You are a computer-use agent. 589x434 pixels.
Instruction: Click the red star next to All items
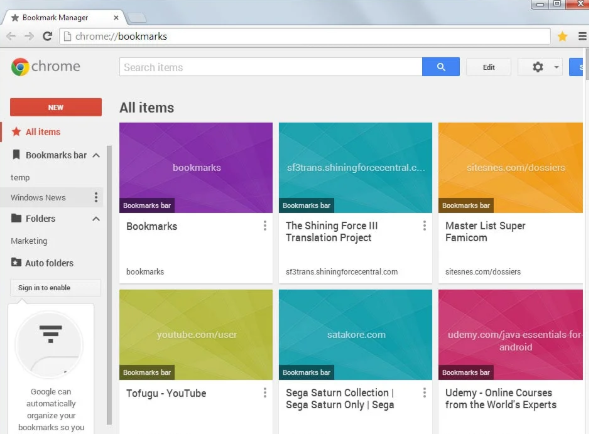pyautogui.click(x=16, y=132)
